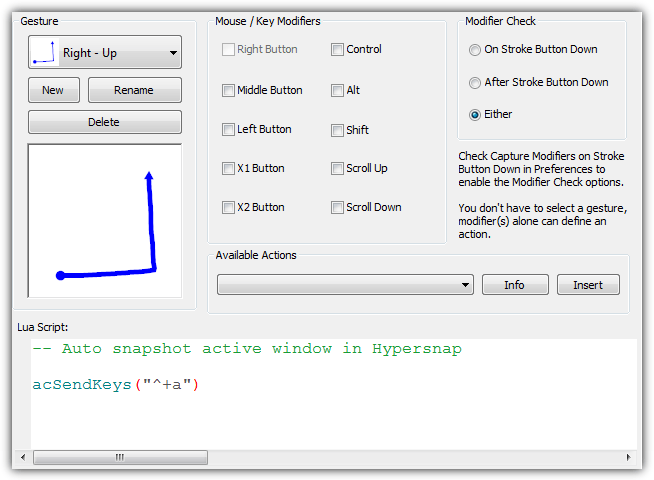The image size is (654, 480).
Task: Click the gesture preview drawing area
Action: (105, 221)
